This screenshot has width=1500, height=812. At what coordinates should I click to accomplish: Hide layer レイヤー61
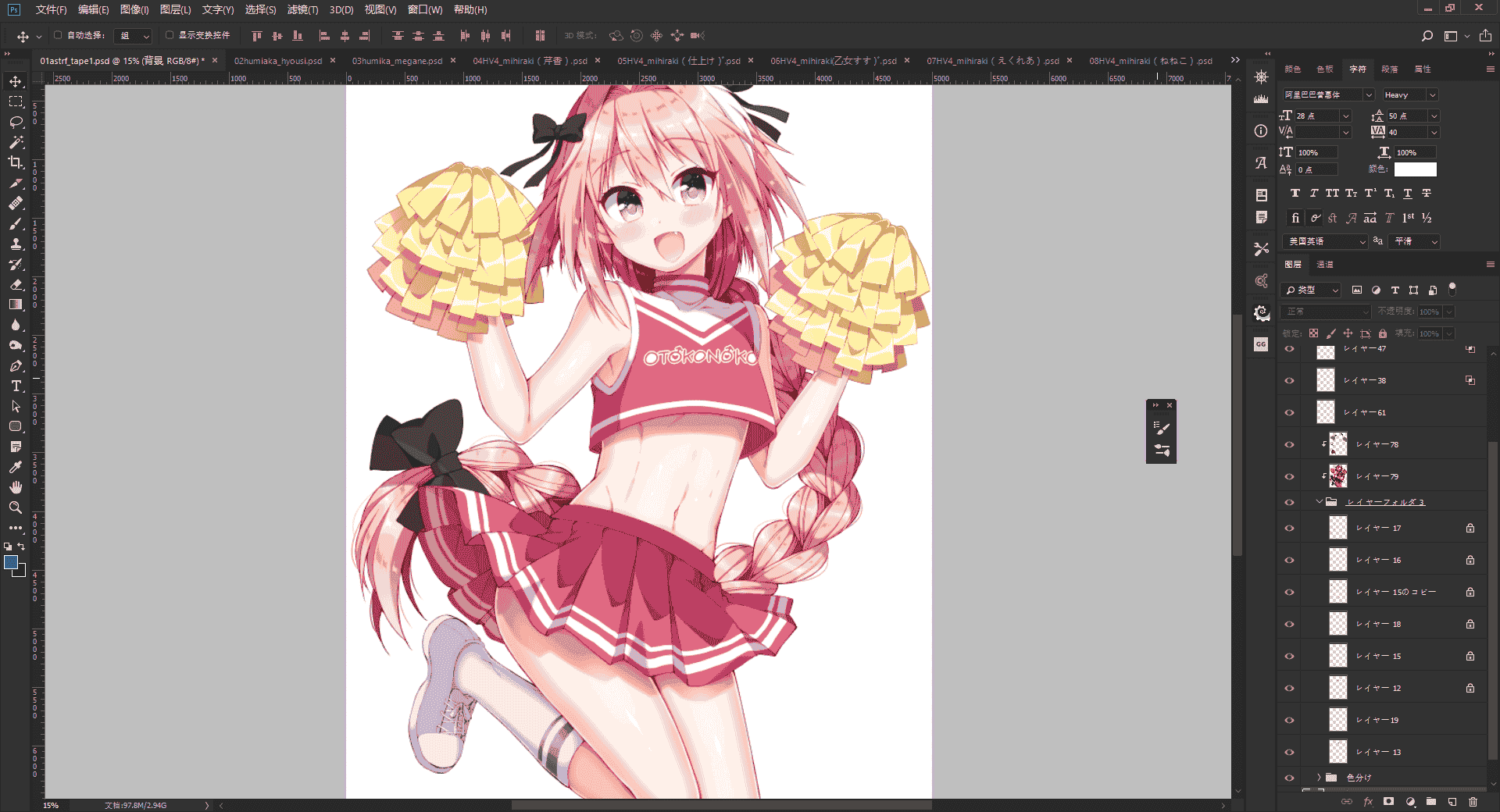tap(1289, 413)
